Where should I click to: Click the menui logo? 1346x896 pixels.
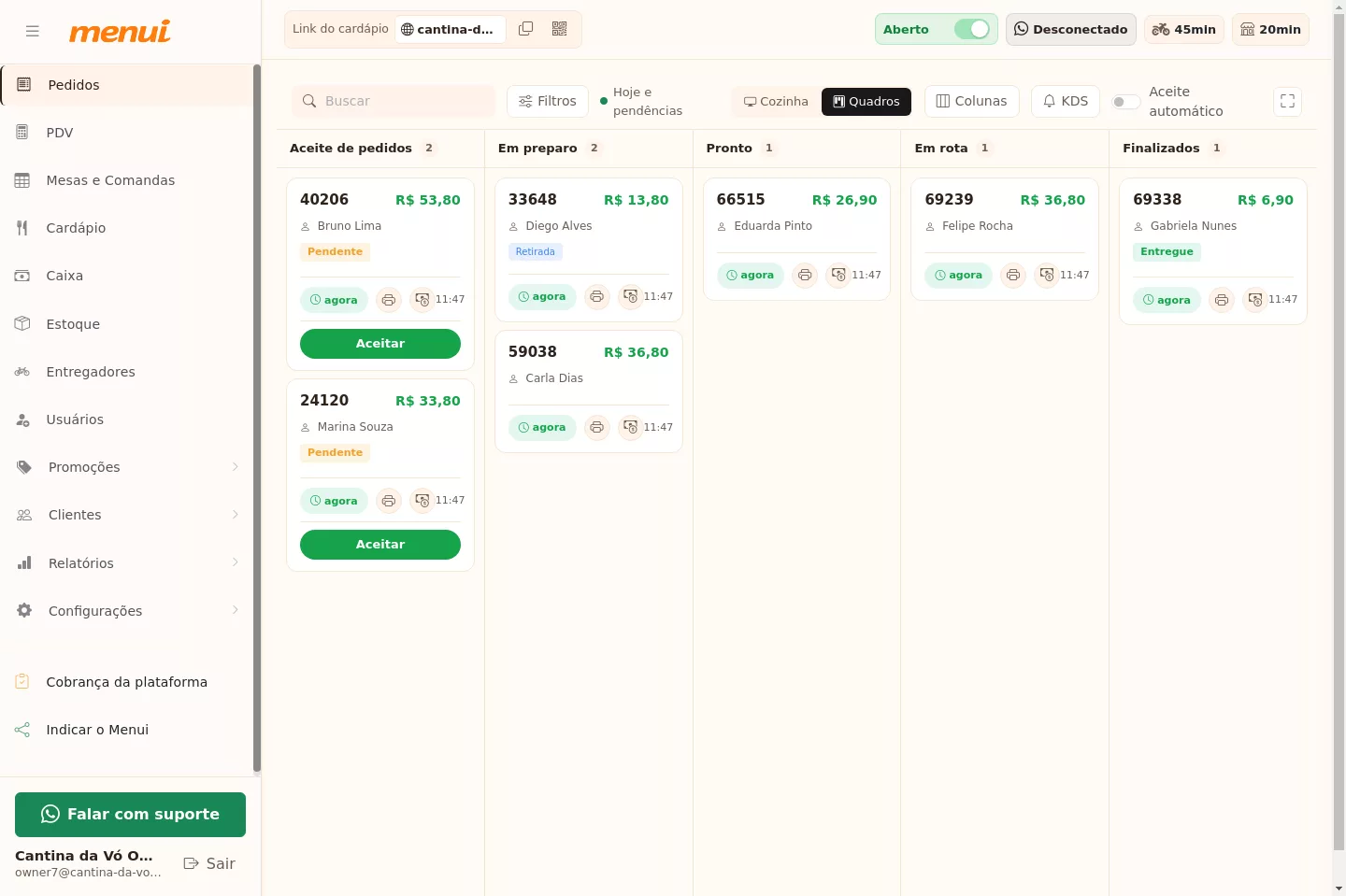(x=120, y=31)
